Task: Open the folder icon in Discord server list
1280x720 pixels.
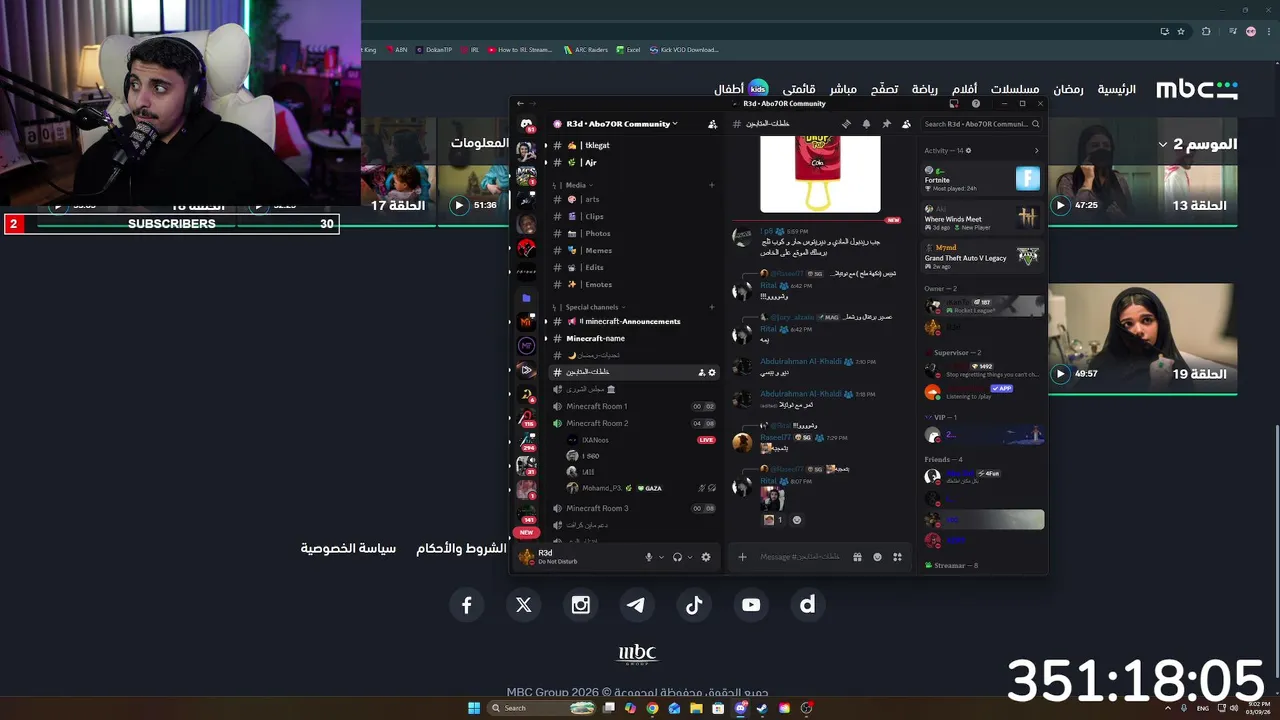Action: (526, 298)
